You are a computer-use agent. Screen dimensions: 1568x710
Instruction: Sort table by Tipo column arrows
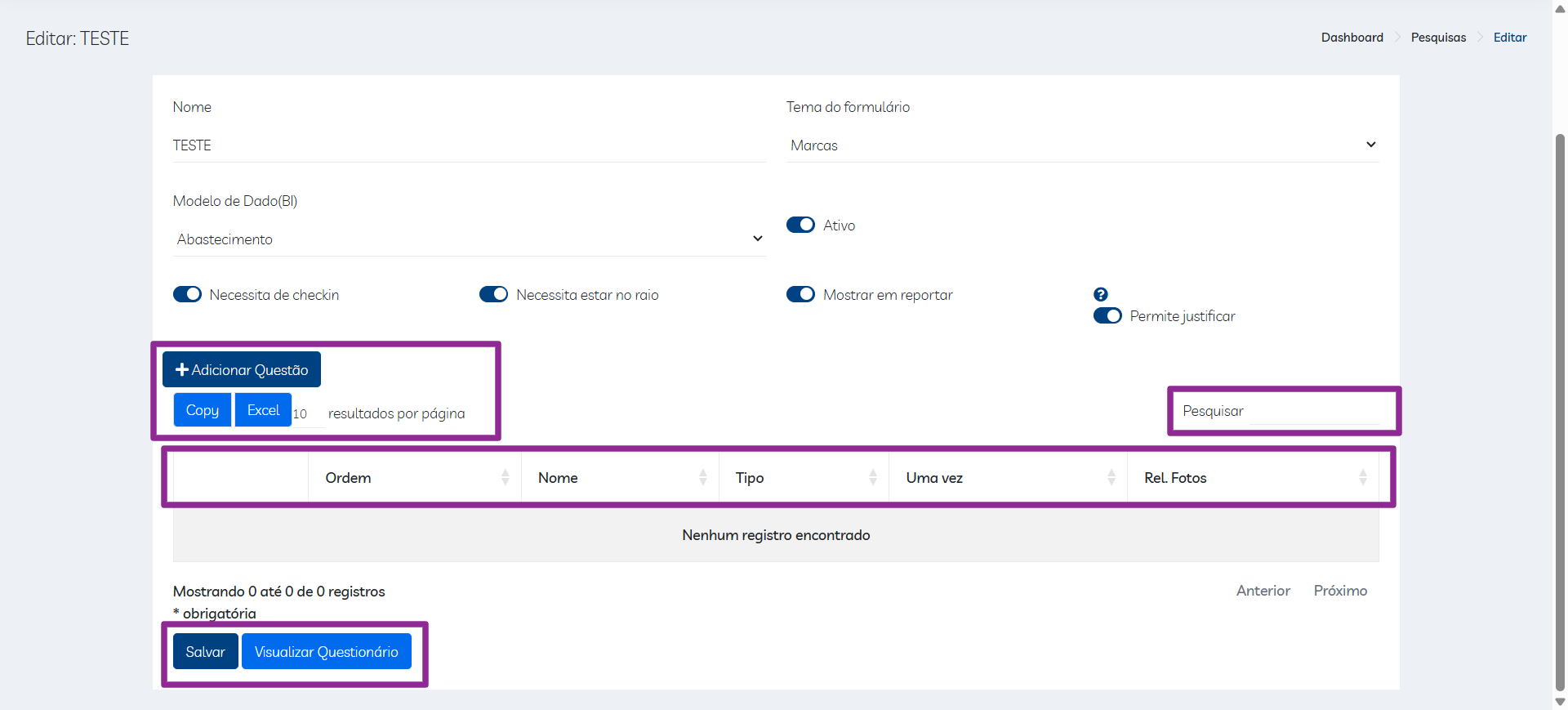pos(872,478)
